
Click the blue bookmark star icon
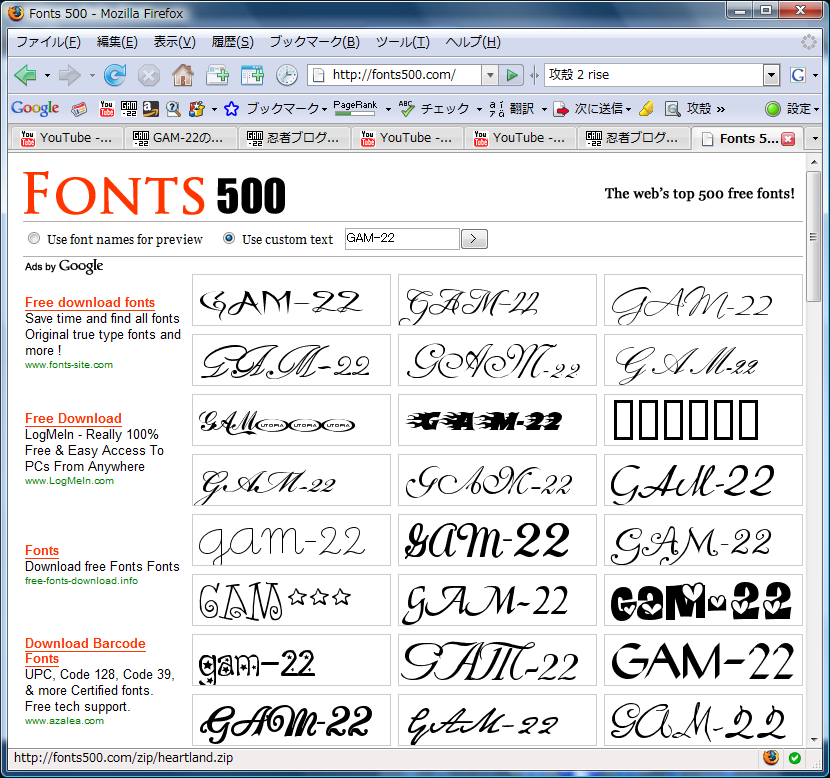pos(231,109)
